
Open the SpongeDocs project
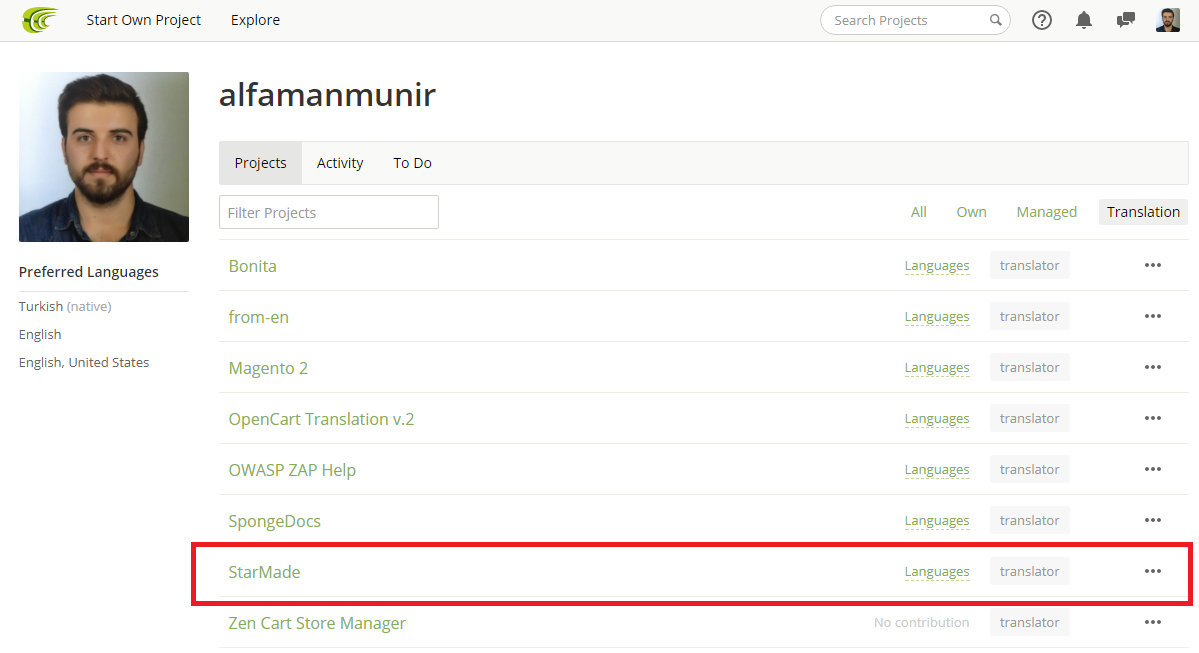click(275, 521)
